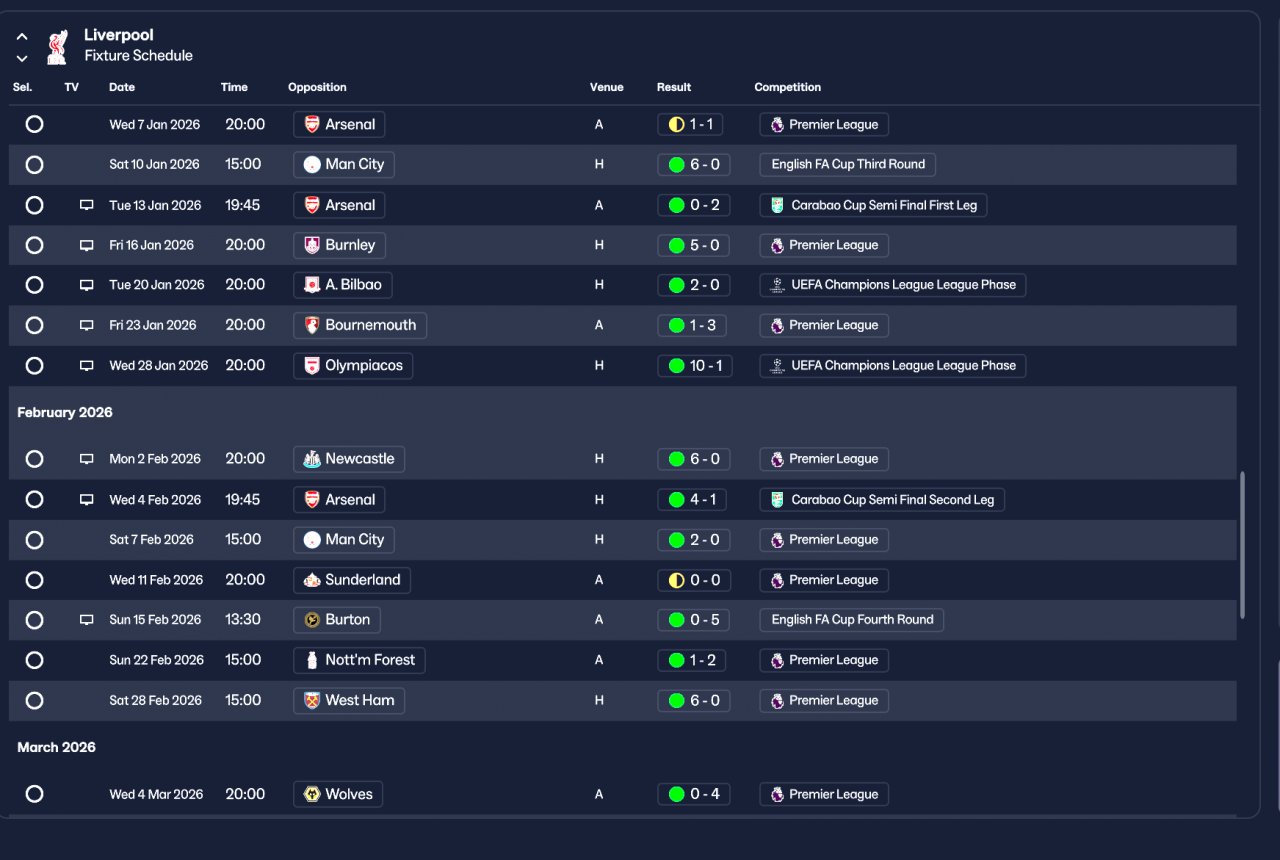
Task: Click Champions League logo in A. Bilbao row
Action: coord(777,285)
